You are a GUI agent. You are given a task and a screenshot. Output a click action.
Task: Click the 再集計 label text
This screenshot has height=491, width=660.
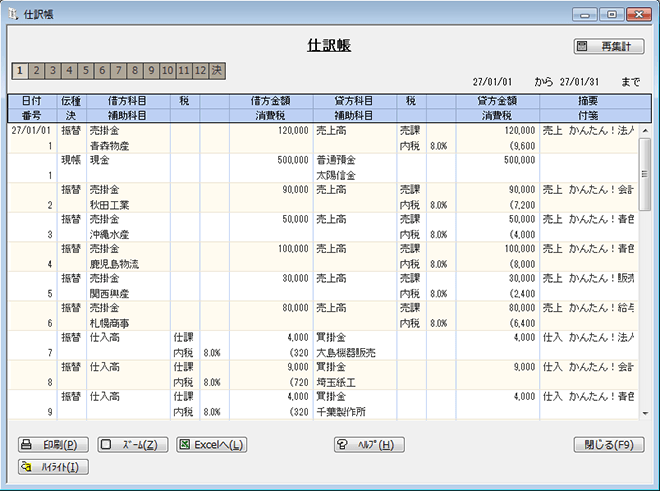pyautogui.click(x=616, y=46)
